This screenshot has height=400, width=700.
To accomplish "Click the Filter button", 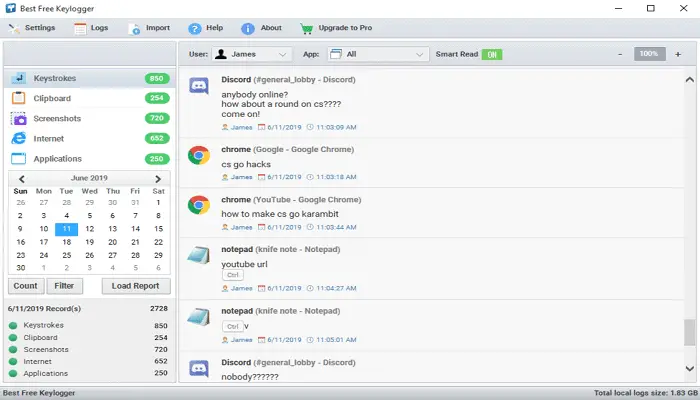I will point(64,286).
